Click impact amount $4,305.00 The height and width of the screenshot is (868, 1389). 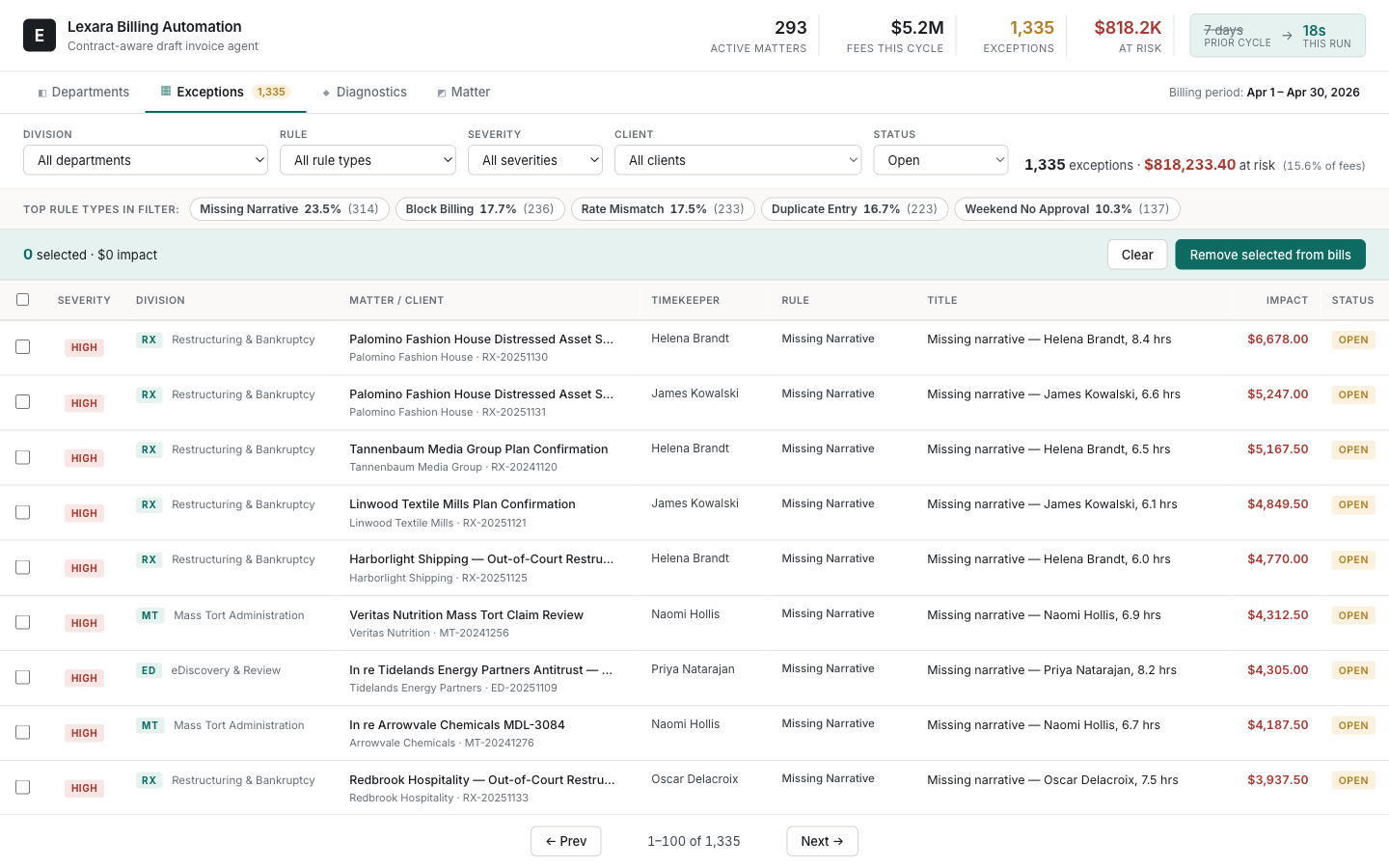click(1278, 670)
